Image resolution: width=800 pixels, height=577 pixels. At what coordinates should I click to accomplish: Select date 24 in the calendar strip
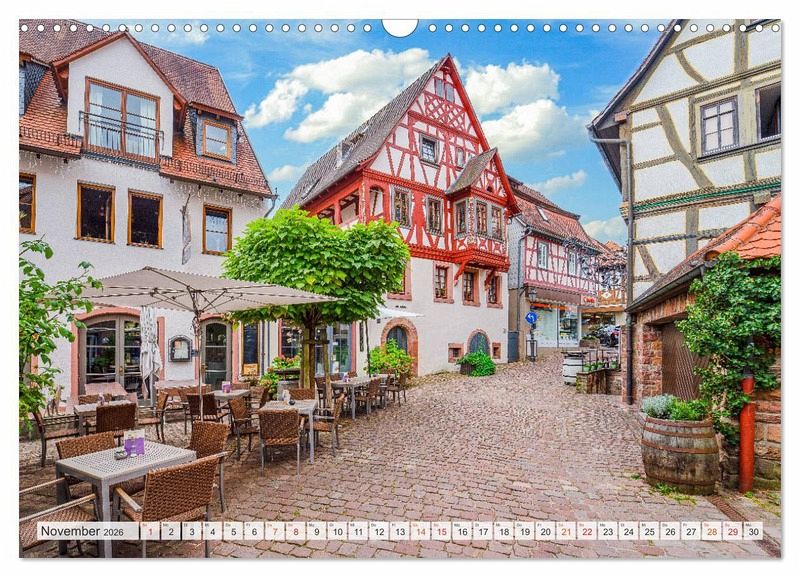pyautogui.click(x=629, y=531)
